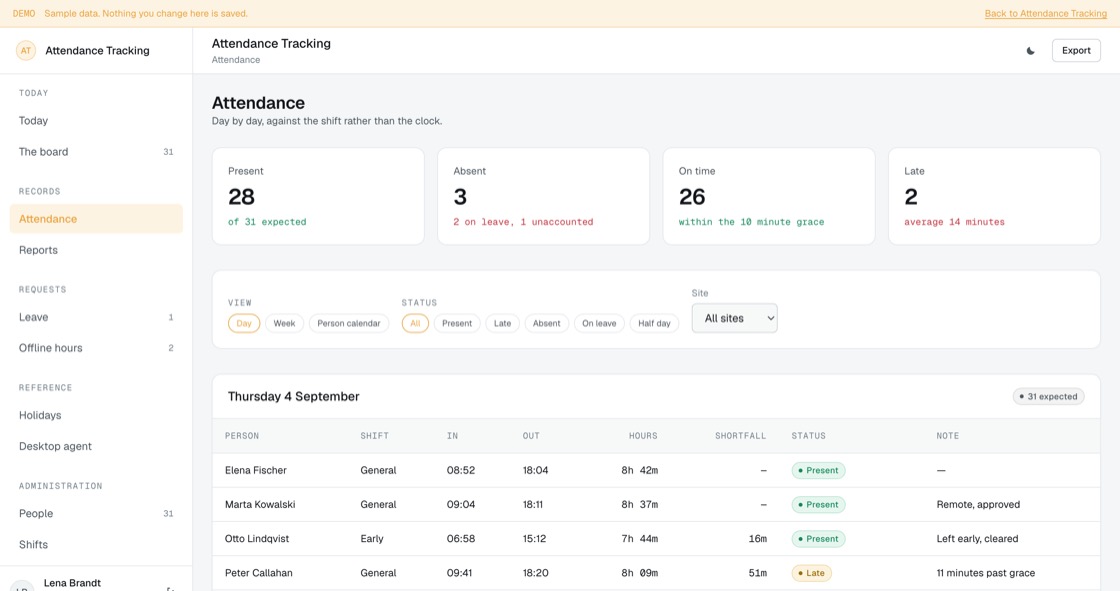The height and width of the screenshot is (591, 1120).
Task: Open Offline hours in the sidebar
Action: click(x=96, y=348)
